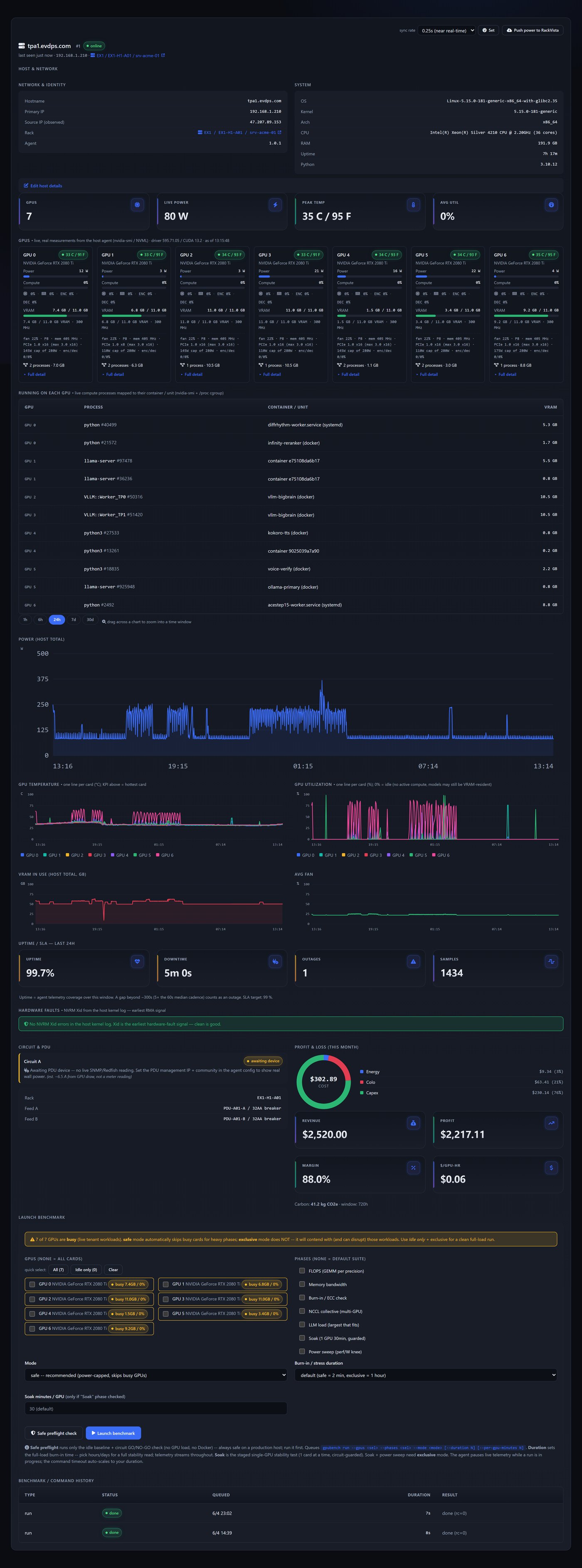Click the info icon before Safe preflight note

[x=27, y=1447]
